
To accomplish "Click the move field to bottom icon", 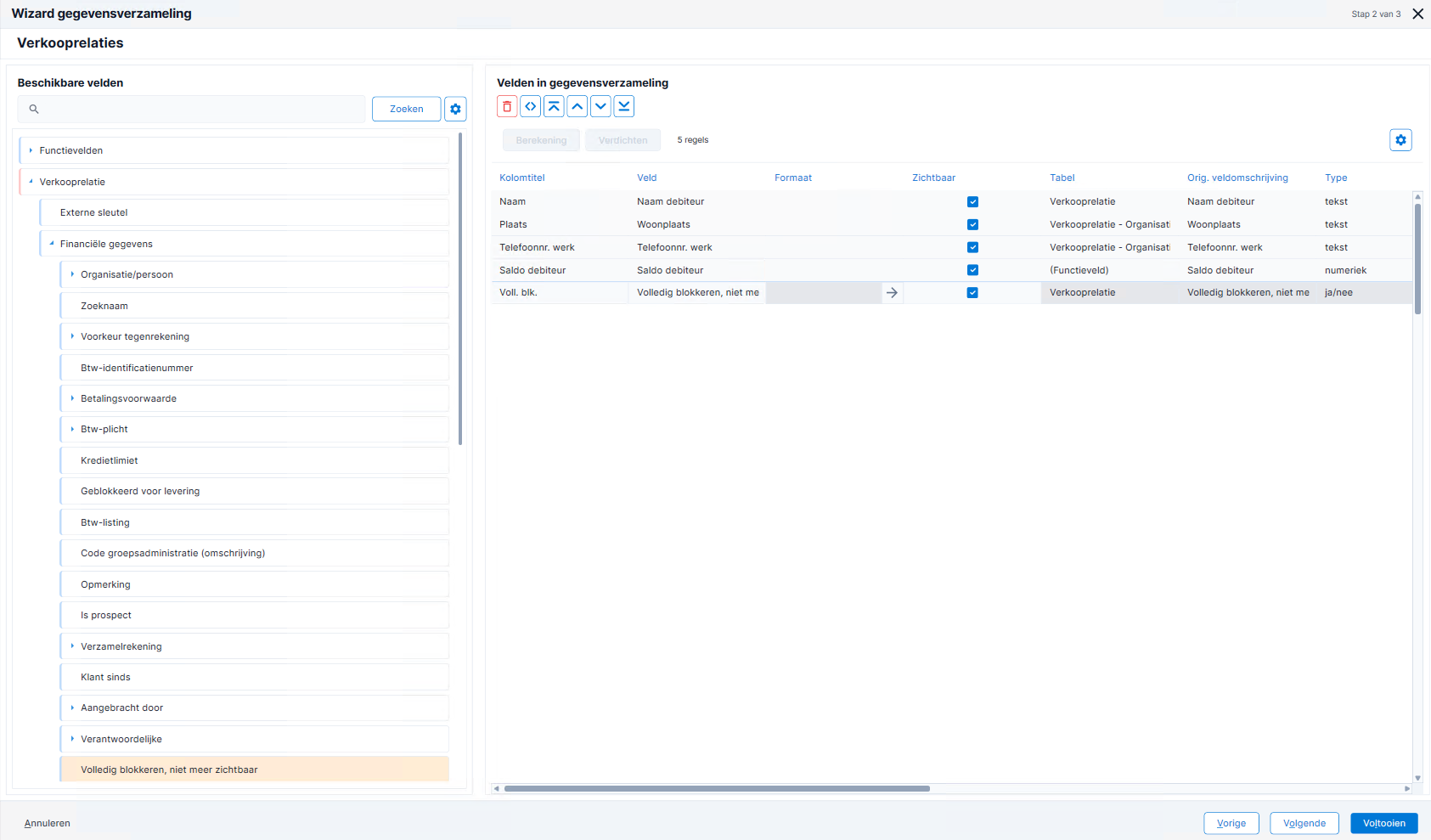I will point(624,106).
